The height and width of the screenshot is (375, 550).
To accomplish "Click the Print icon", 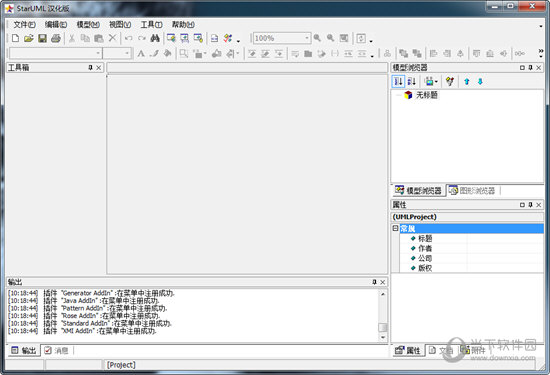I will 56,38.
